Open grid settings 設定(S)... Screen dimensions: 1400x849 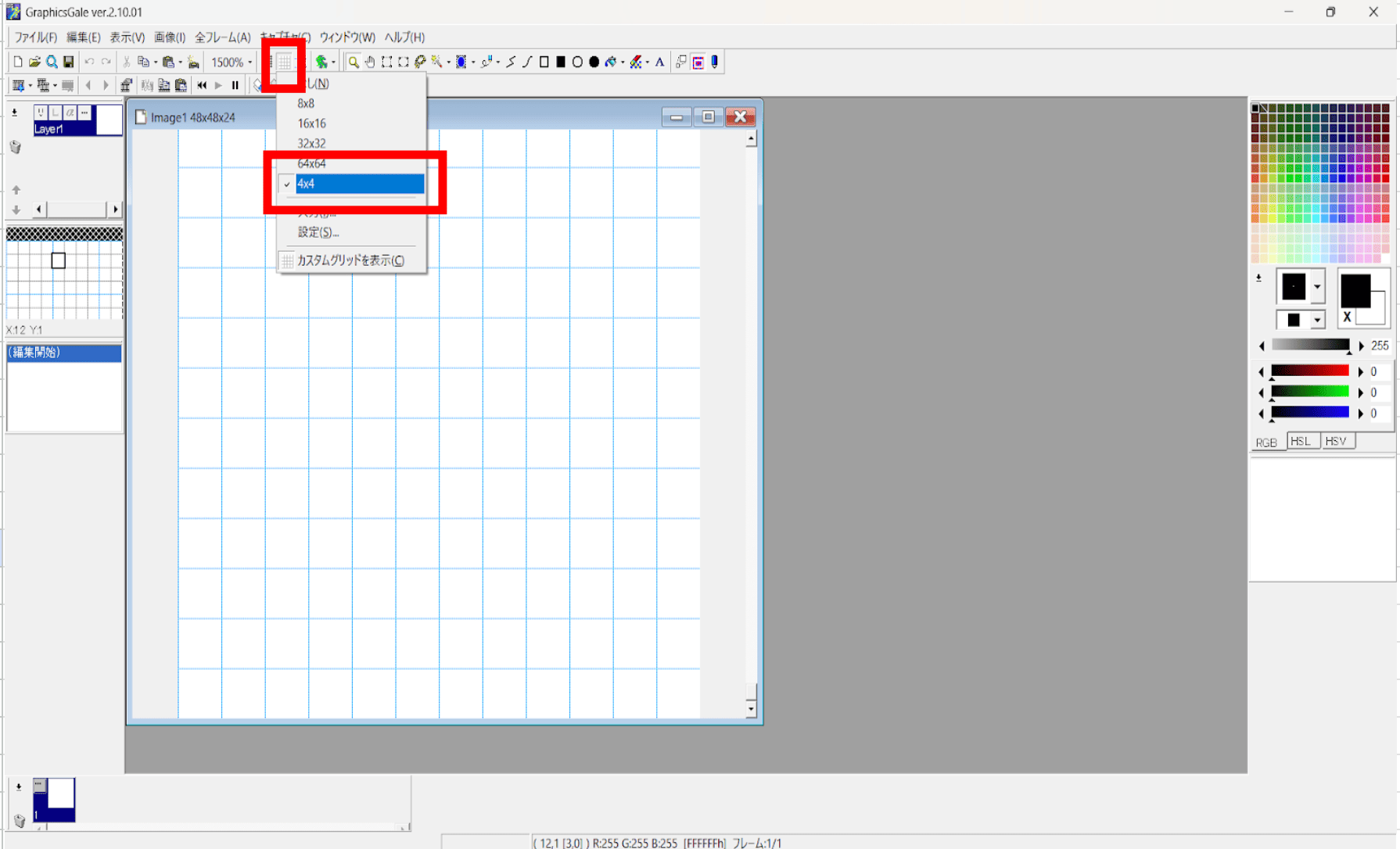point(318,232)
